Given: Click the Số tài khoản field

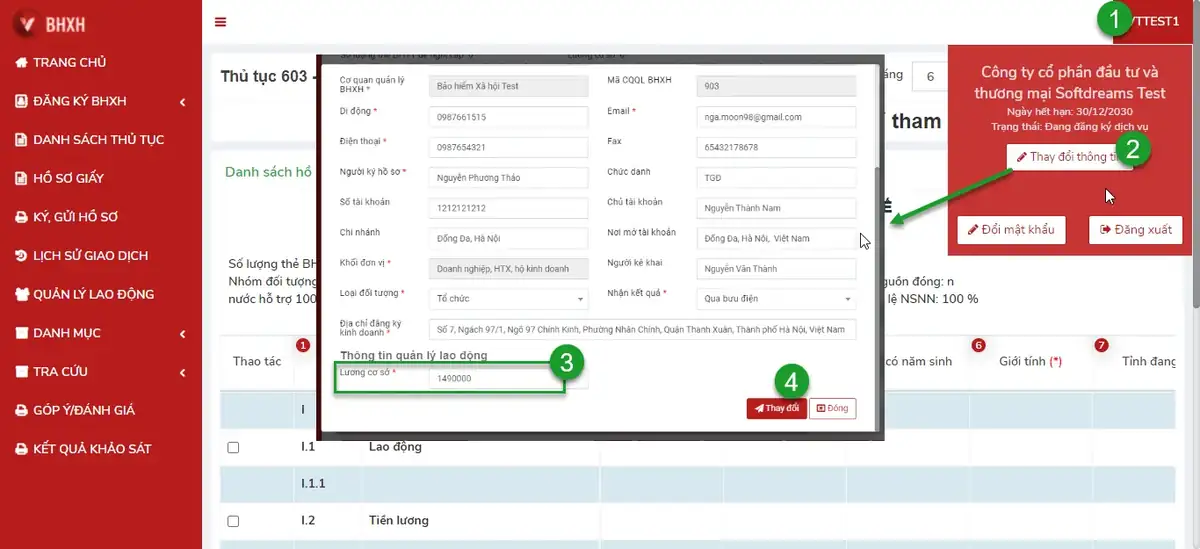Looking at the screenshot, I should click(509, 208).
